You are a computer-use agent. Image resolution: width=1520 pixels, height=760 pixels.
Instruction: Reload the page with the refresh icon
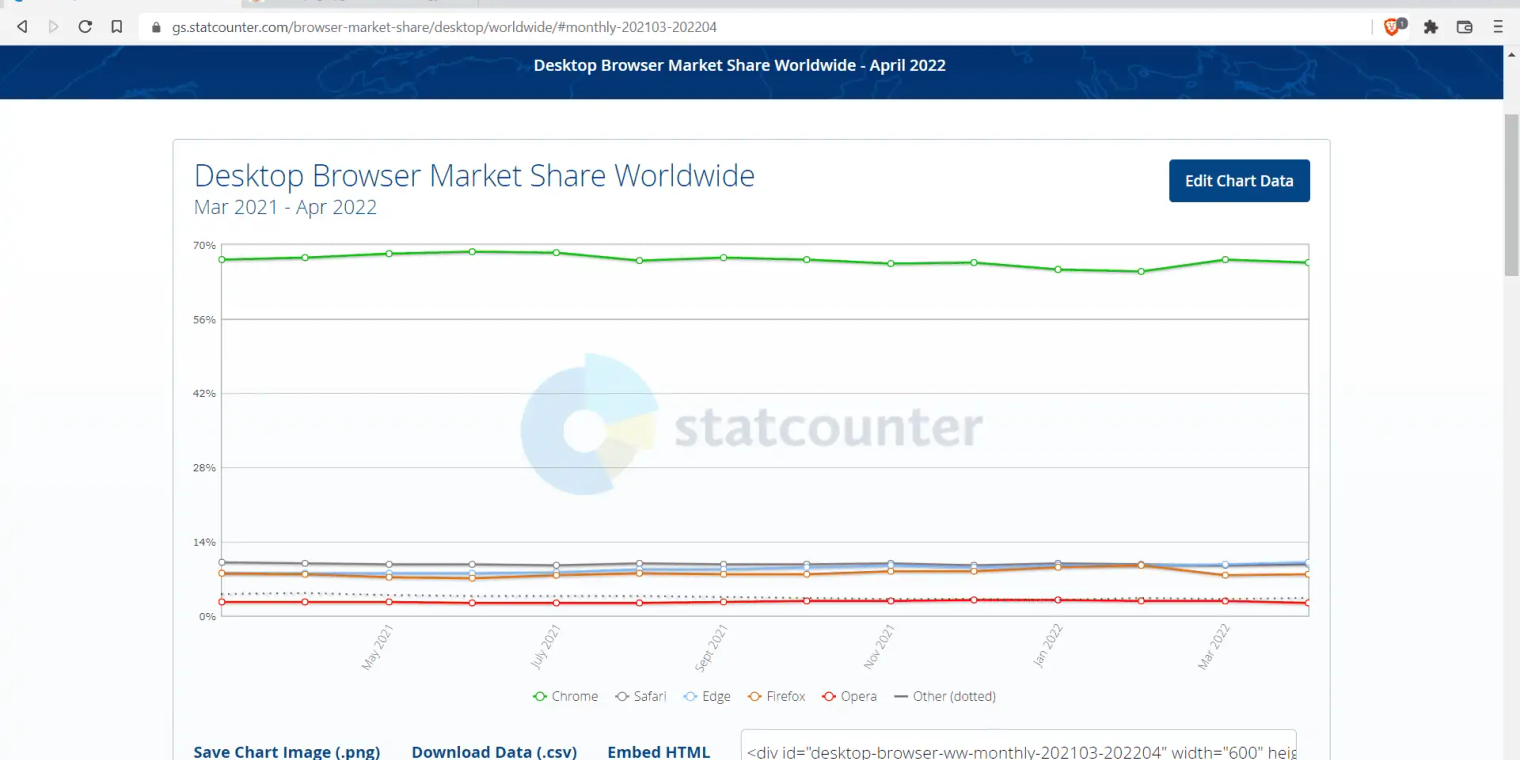coord(85,27)
